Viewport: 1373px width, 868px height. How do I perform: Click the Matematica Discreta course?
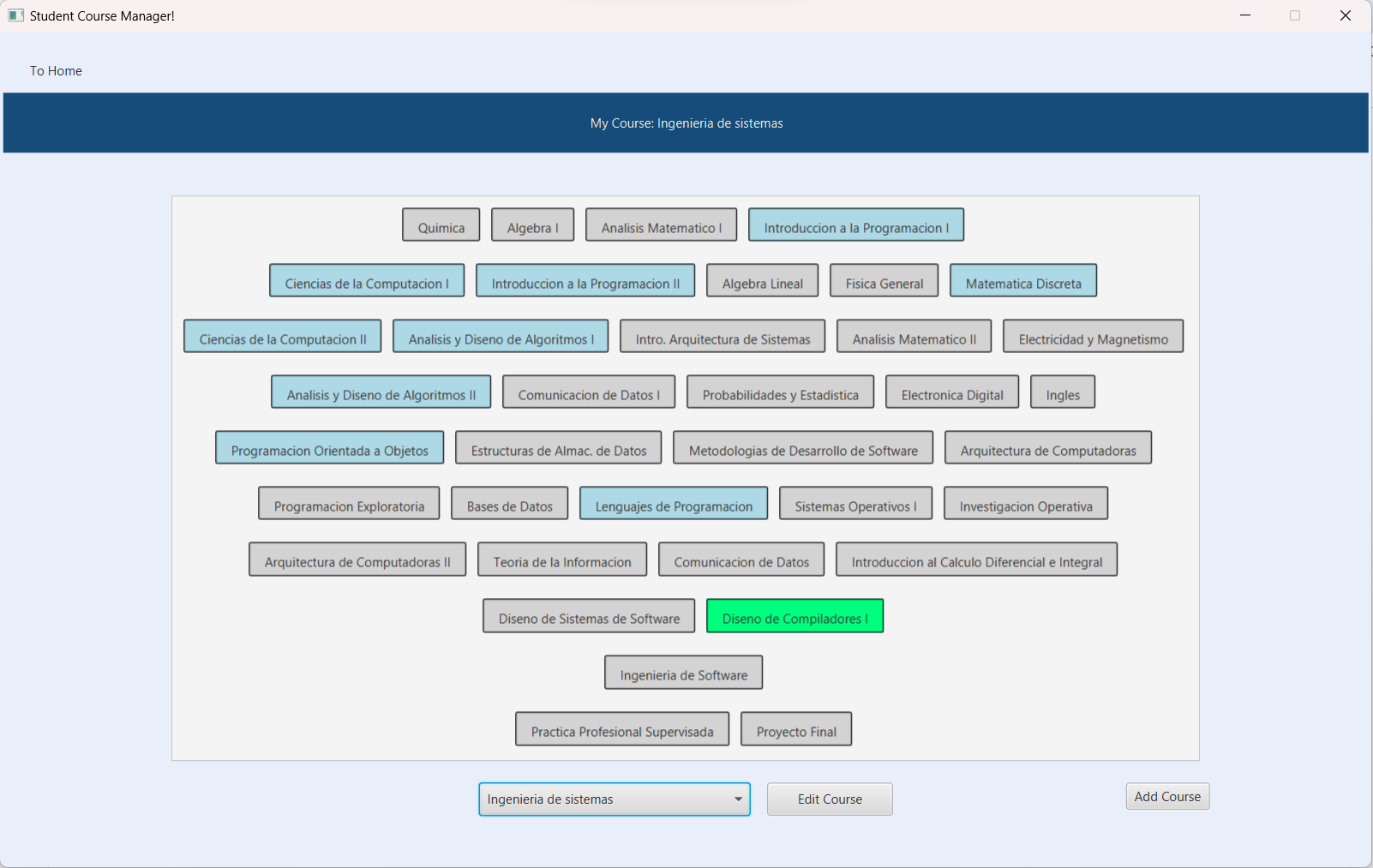point(1022,280)
